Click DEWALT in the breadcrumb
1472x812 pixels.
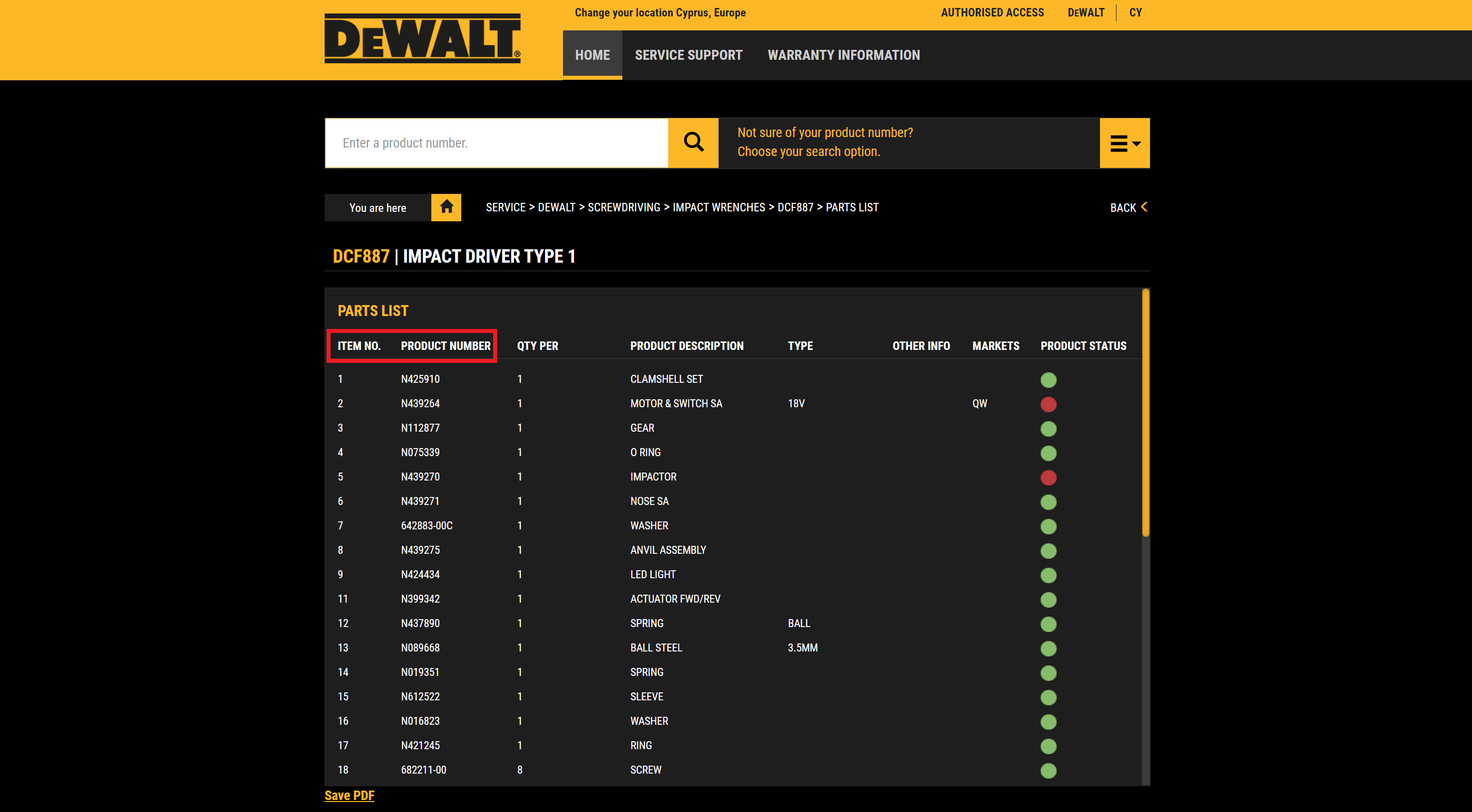click(x=556, y=207)
